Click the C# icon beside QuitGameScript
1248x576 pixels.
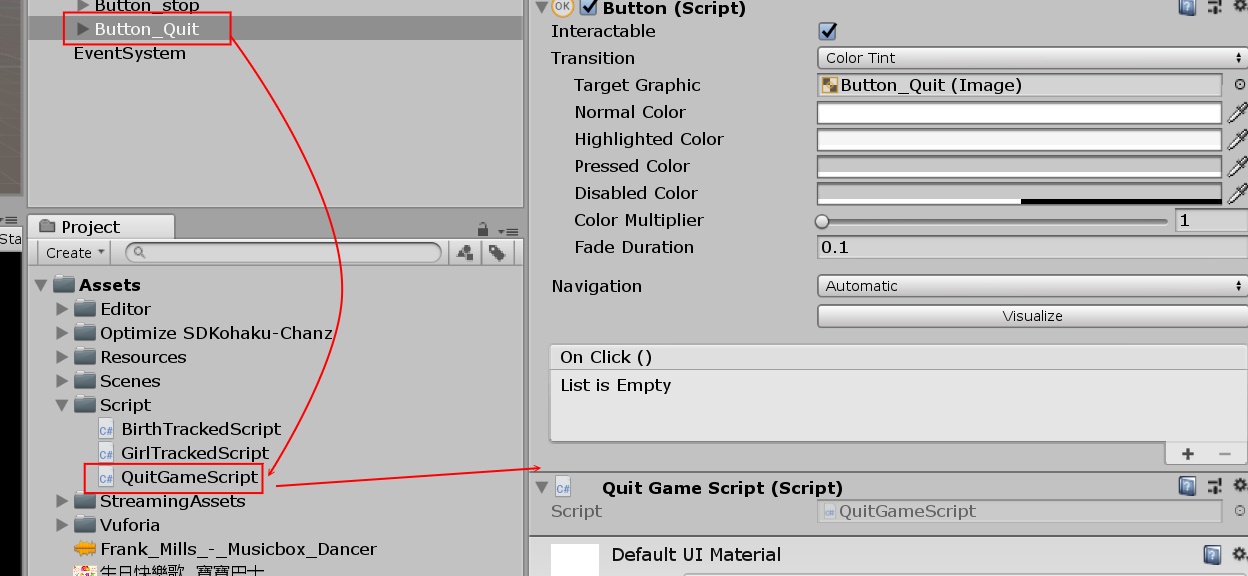tap(104, 478)
